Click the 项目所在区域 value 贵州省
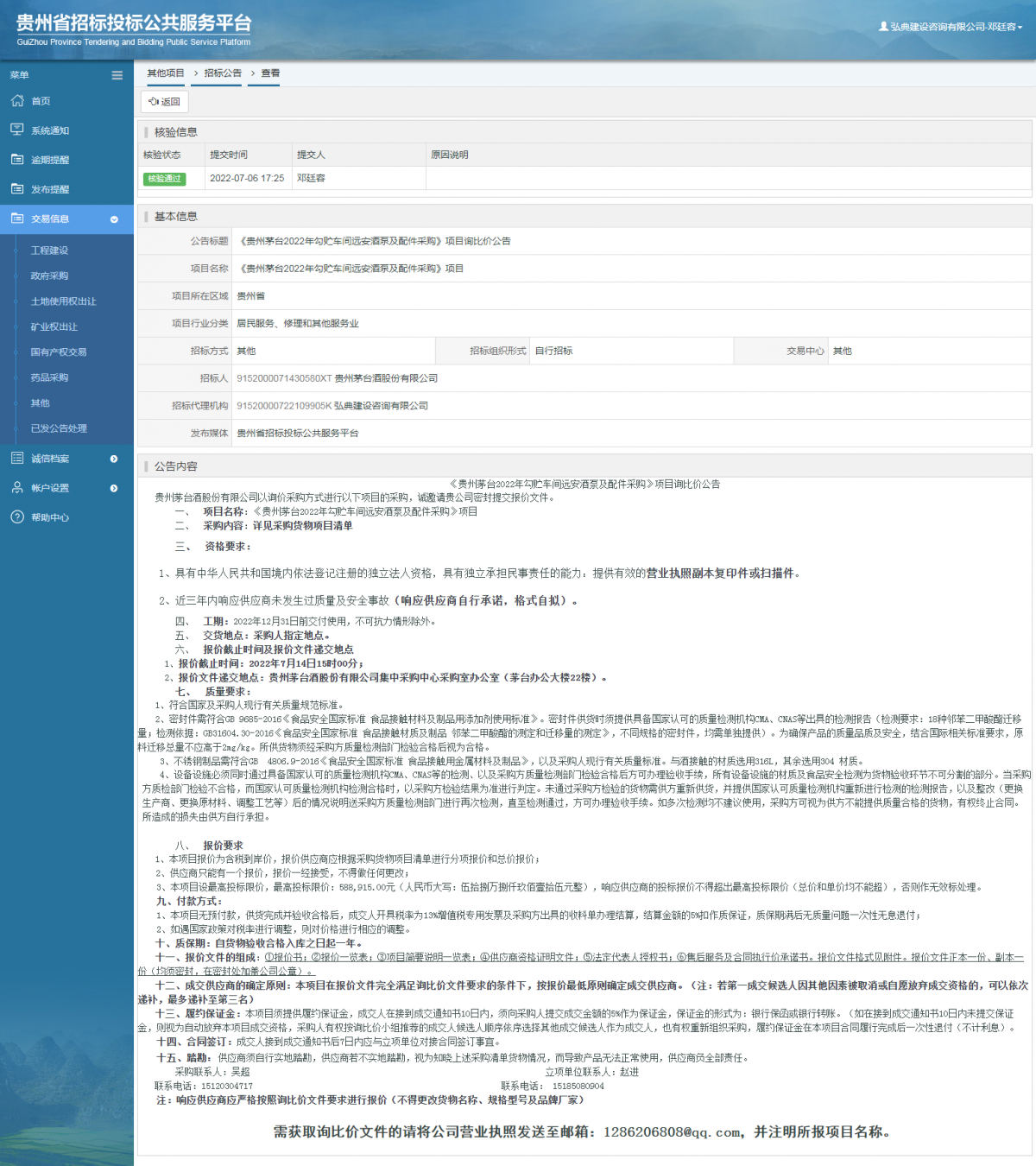Viewport: 1036px width, 1166px height. [251, 296]
